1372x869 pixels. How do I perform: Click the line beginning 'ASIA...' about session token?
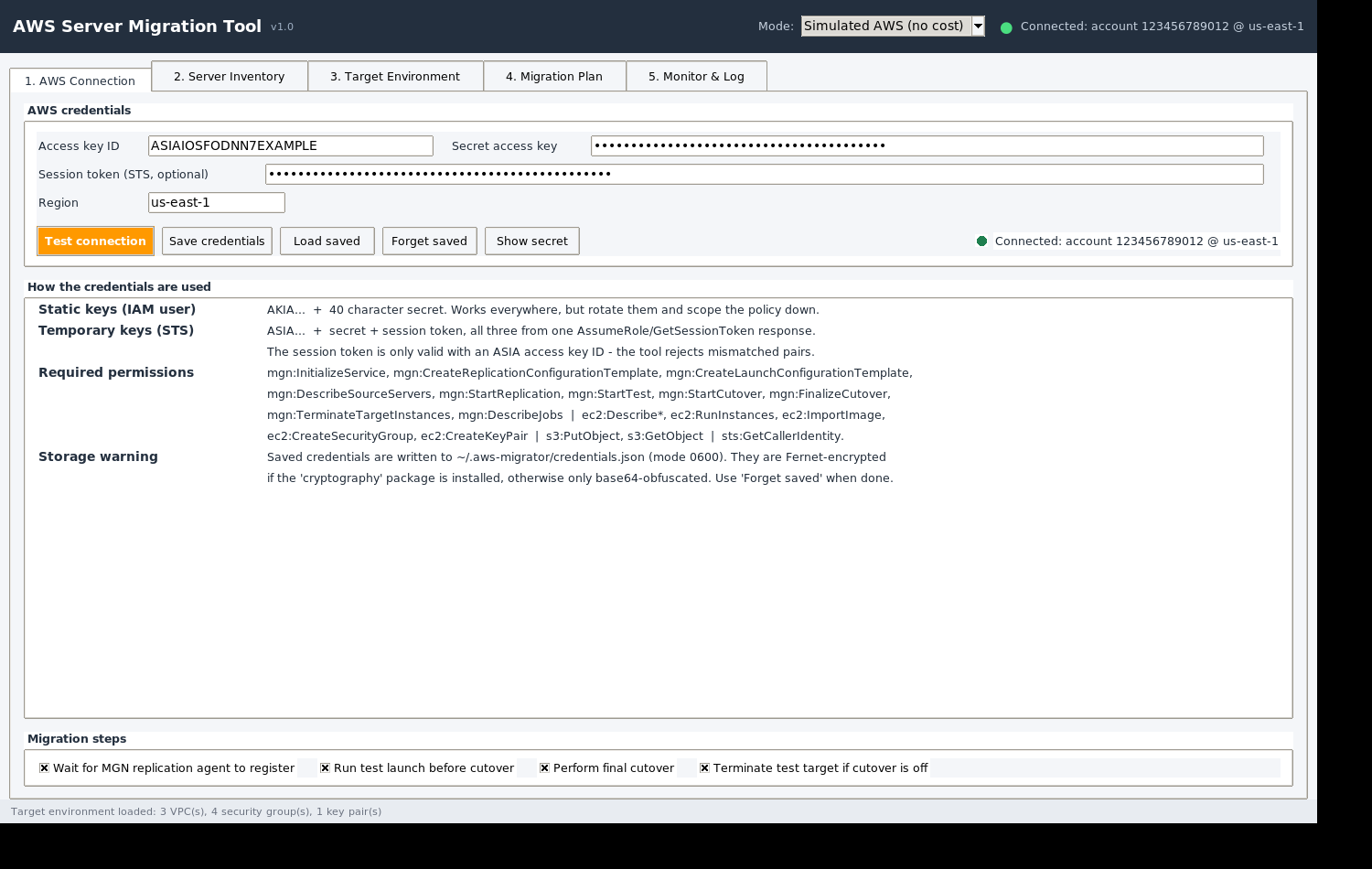coord(541,331)
